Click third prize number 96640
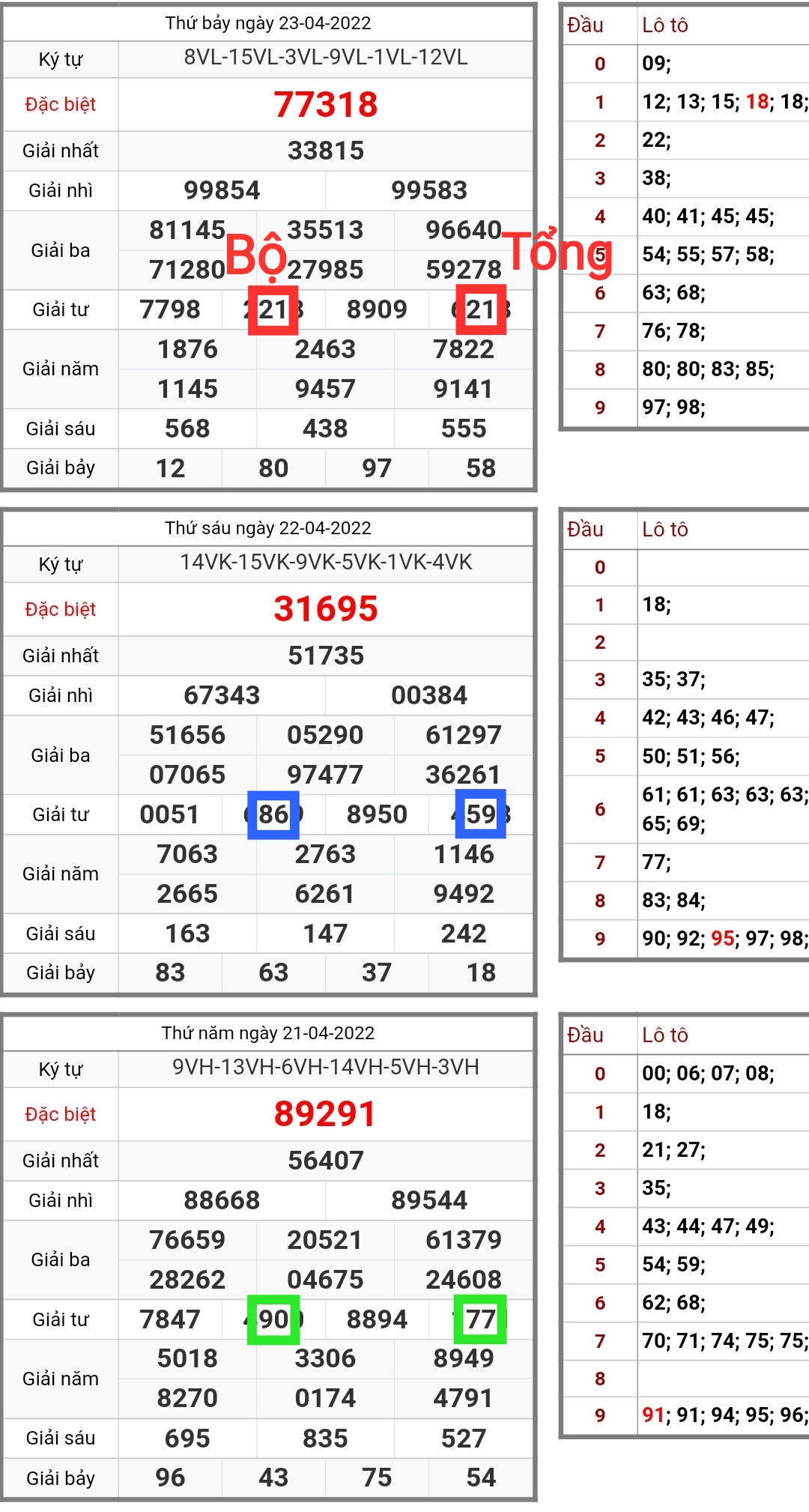This screenshot has width=809, height=1512. coord(464,230)
